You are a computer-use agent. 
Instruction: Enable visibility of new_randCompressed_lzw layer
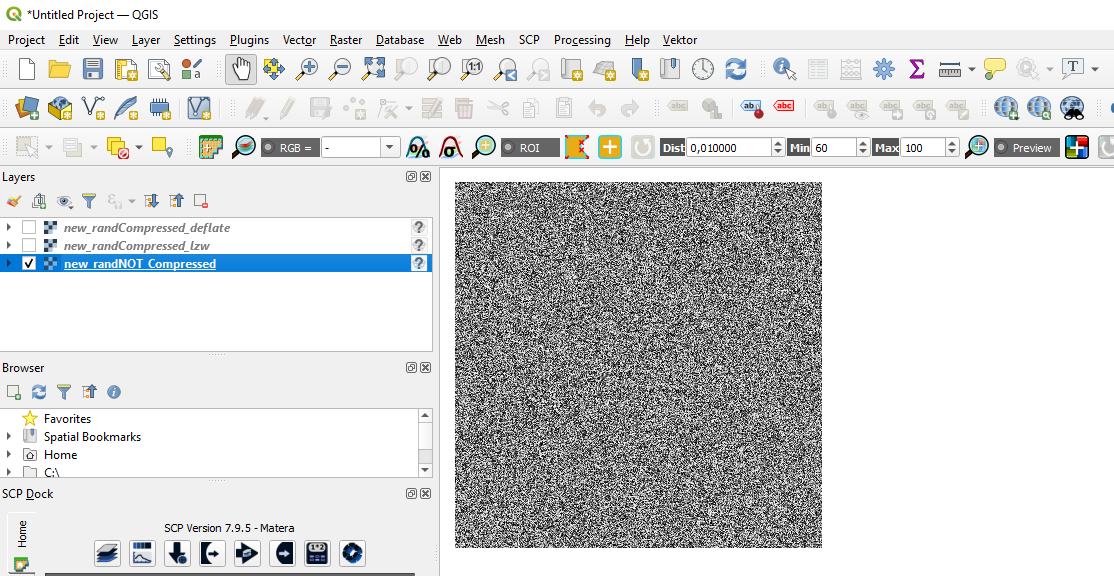(28, 245)
